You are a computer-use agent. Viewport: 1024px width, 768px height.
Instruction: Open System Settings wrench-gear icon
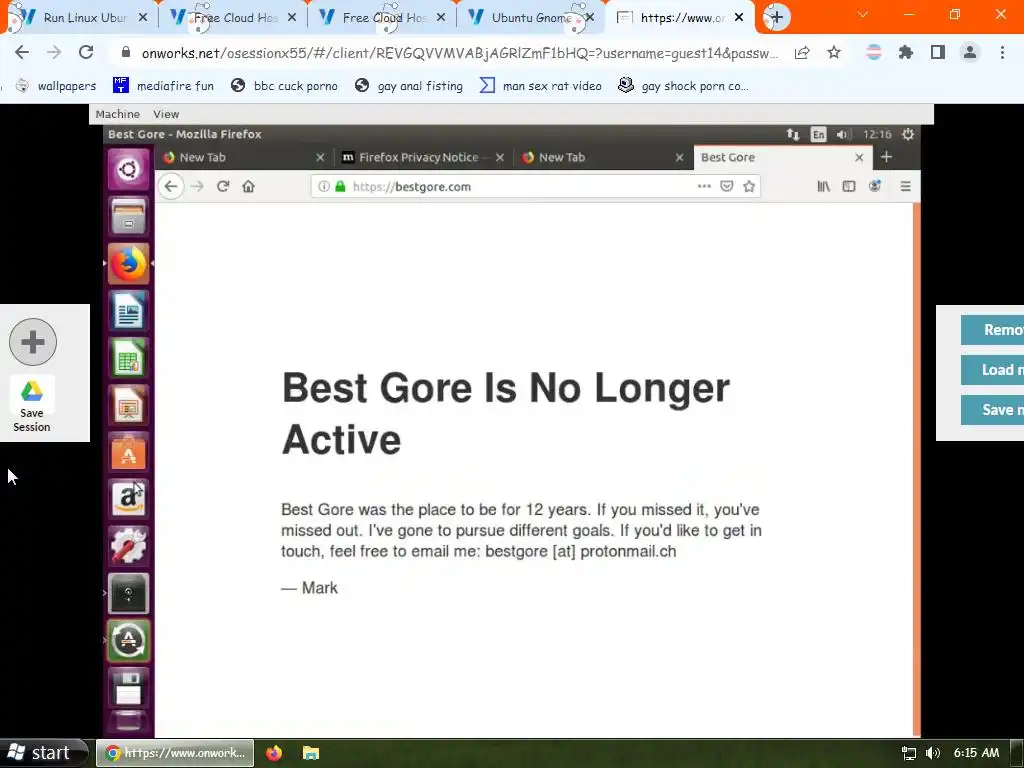click(128, 546)
